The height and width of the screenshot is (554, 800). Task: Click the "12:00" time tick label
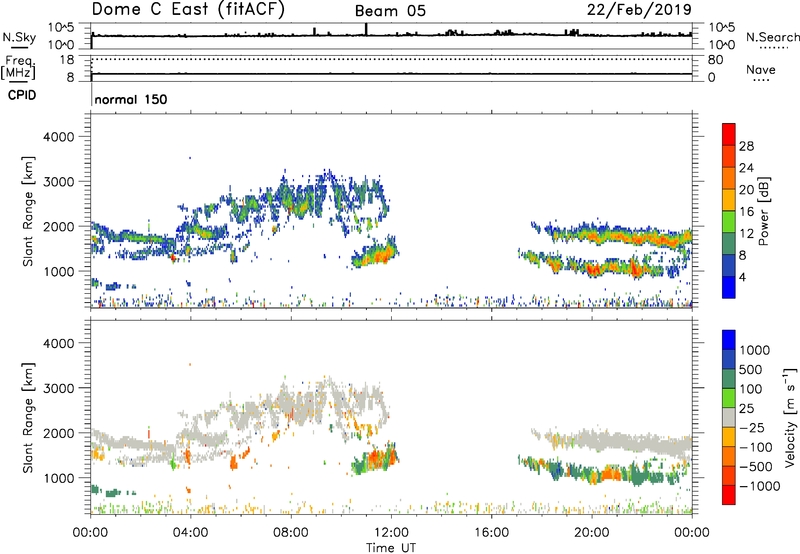[391, 533]
